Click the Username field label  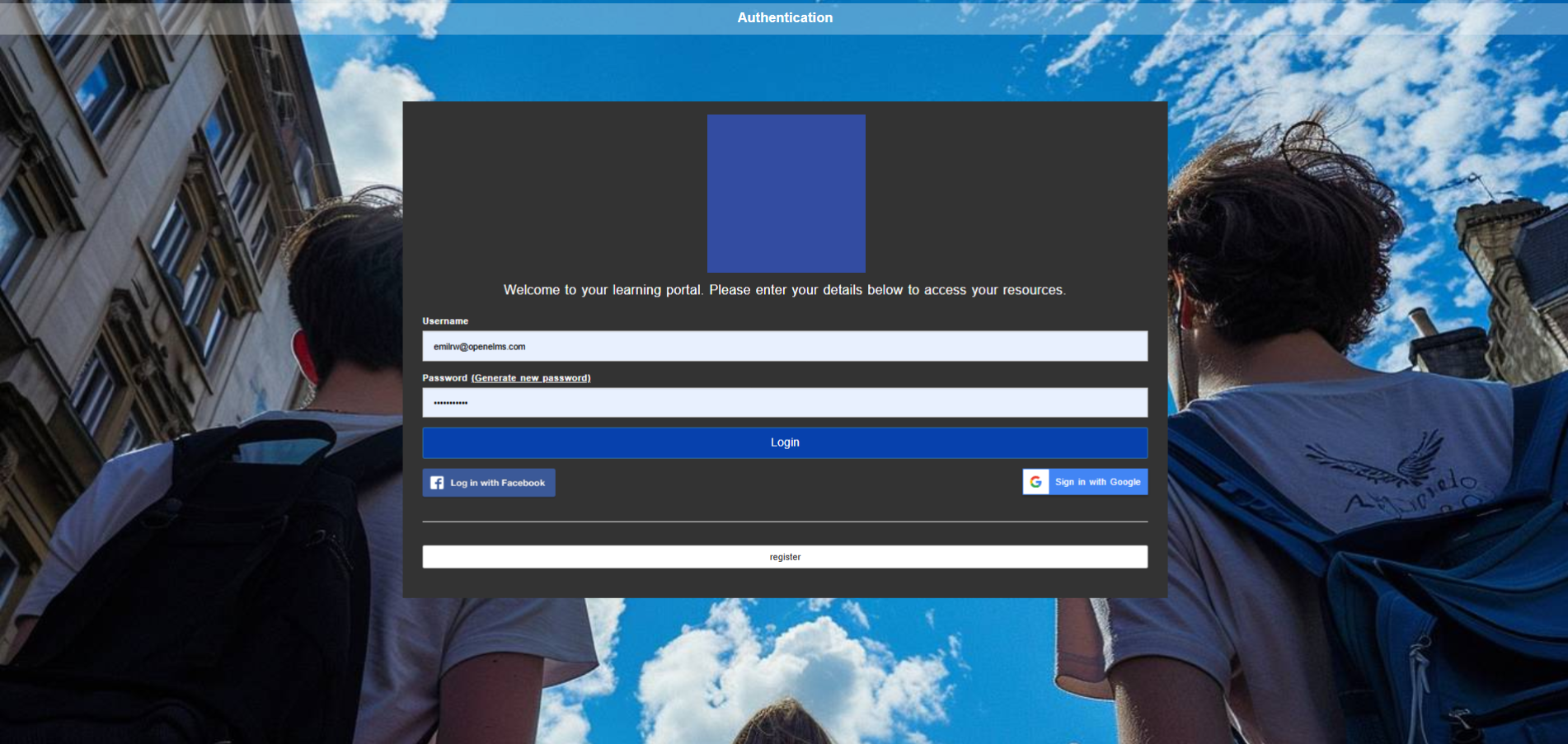tap(445, 321)
